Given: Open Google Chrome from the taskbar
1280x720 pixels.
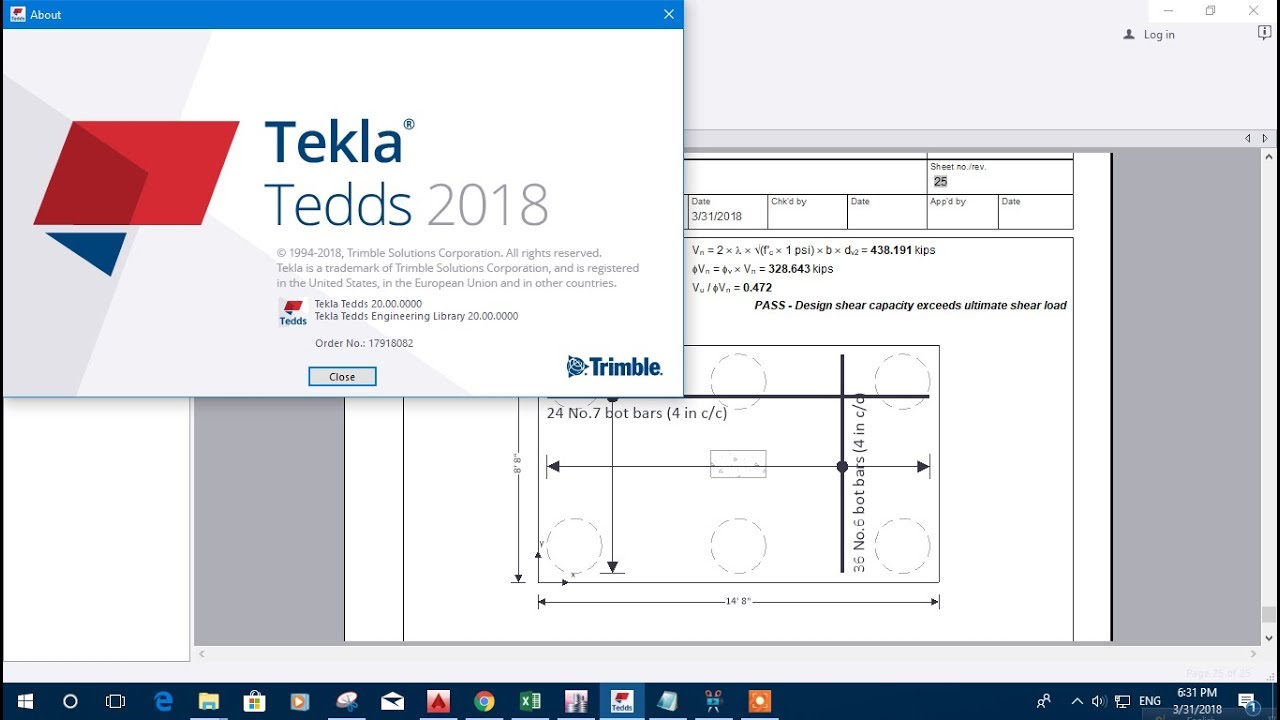Looking at the screenshot, I should tap(484, 701).
